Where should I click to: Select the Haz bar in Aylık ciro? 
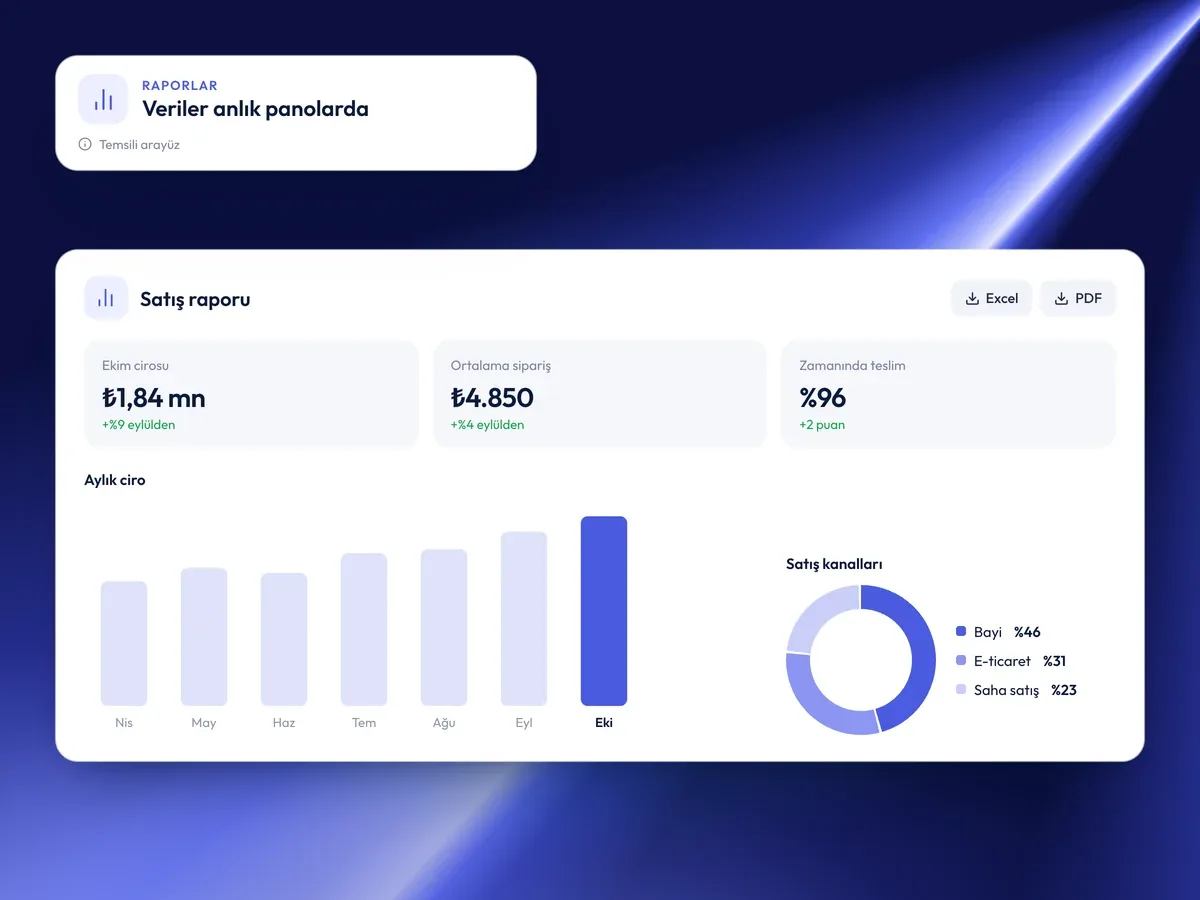284,640
